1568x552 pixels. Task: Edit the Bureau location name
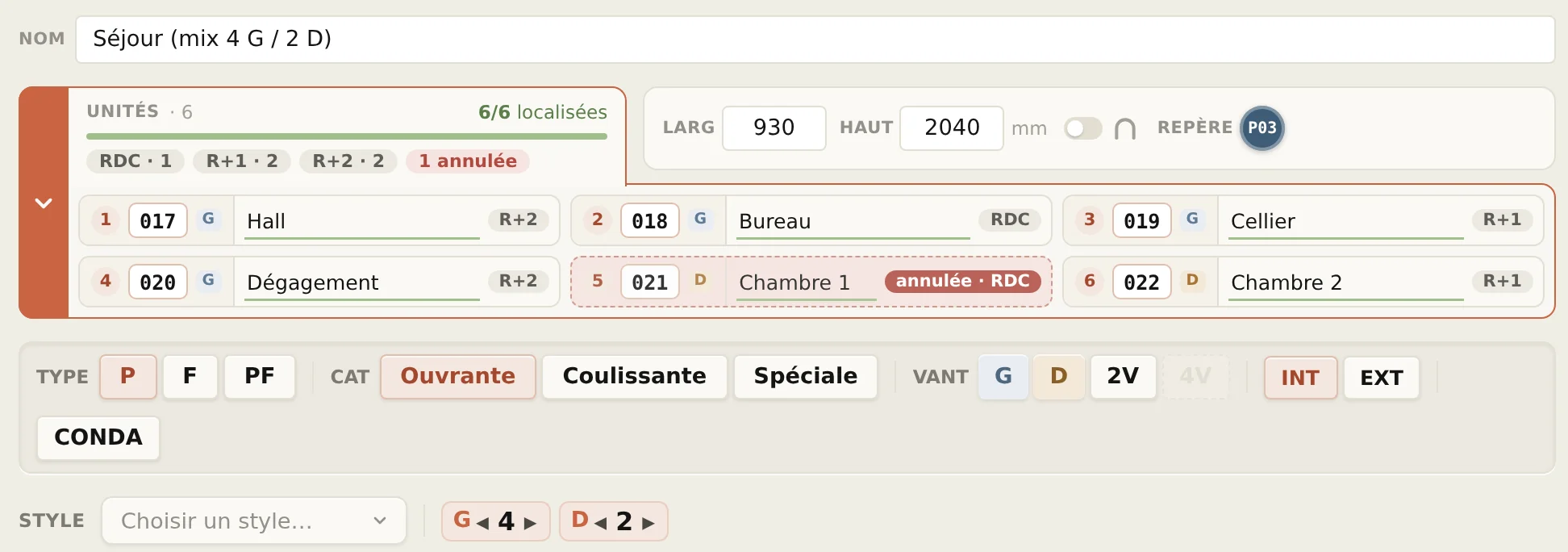[853, 221]
